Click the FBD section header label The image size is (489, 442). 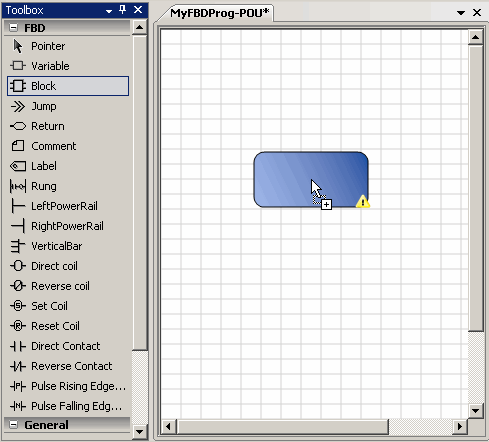pos(35,28)
